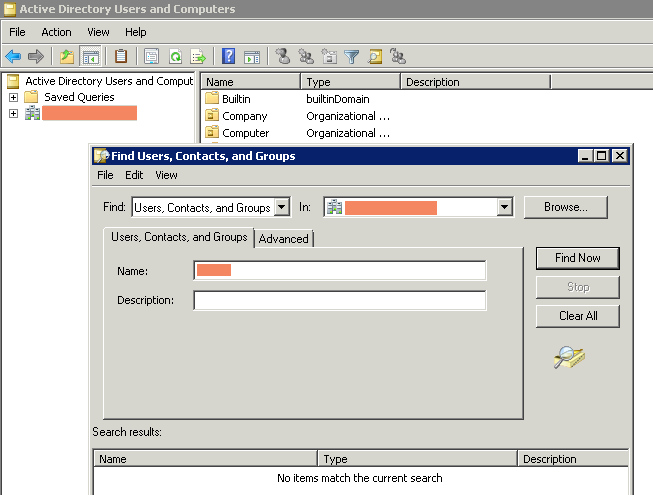Click the Find Now button
This screenshot has height=495, width=653.
pyautogui.click(x=577, y=258)
